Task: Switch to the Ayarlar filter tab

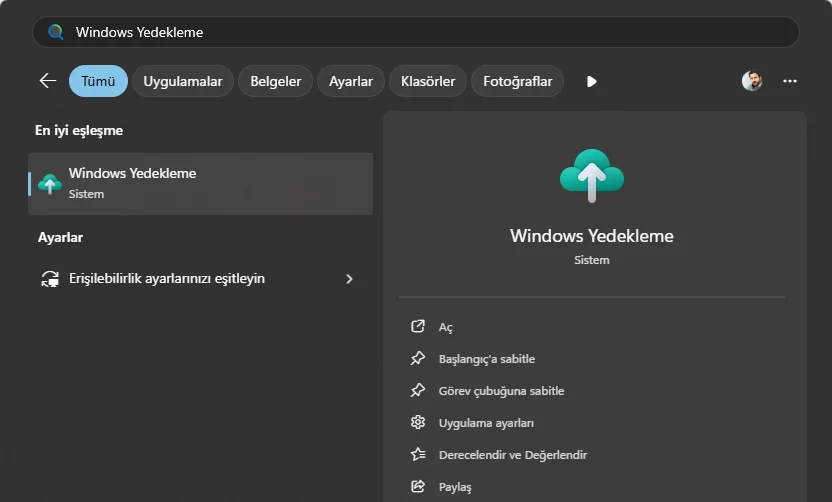Action: [351, 81]
